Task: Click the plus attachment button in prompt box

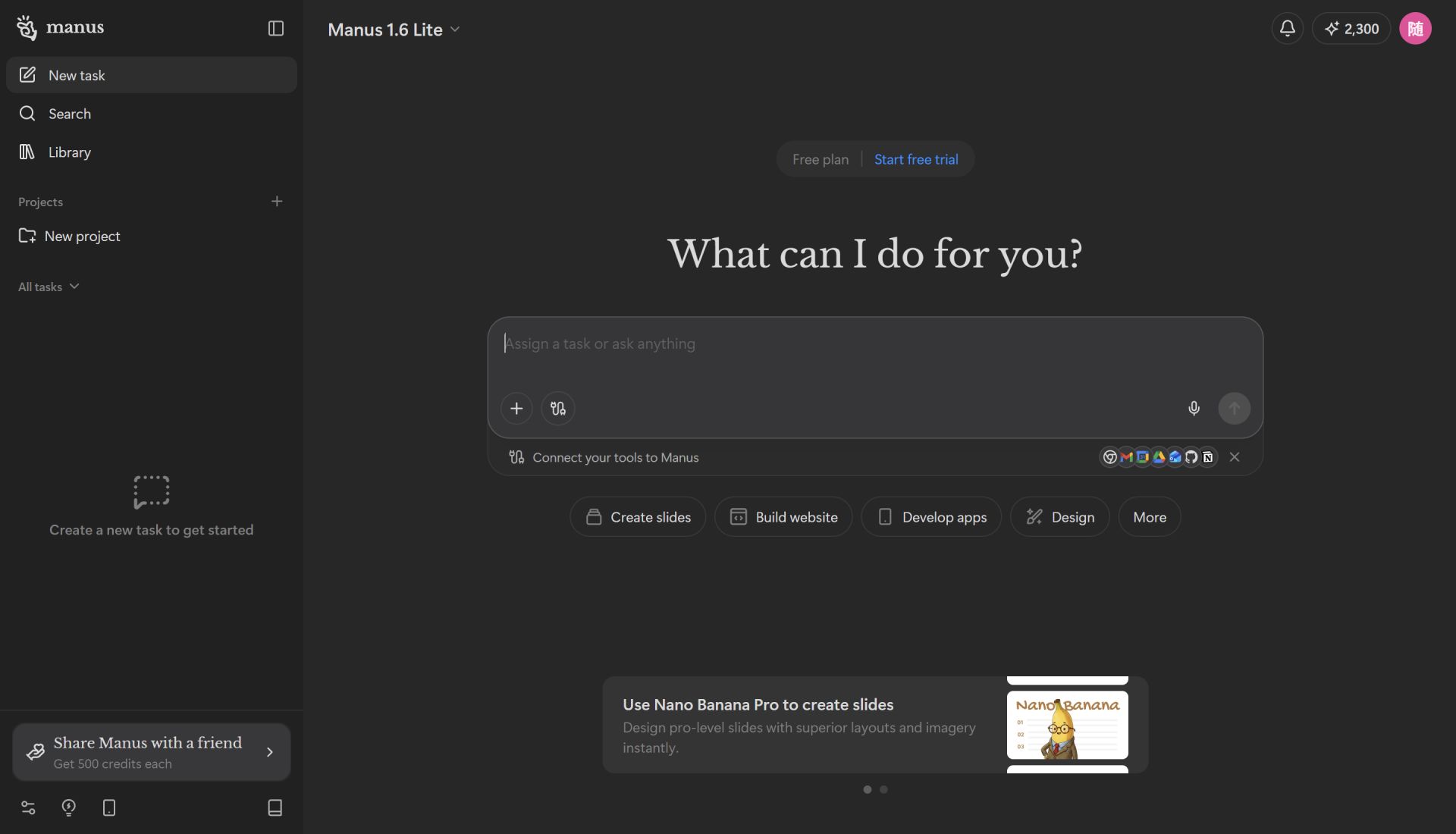Action: coord(516,409)
